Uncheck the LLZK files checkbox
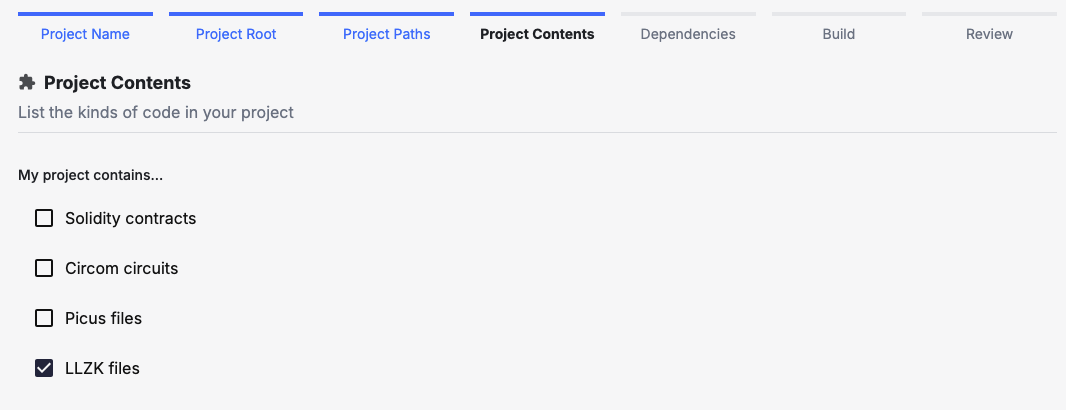The height and width of the screenshot is (410, 1066). [x=44, y=368]
